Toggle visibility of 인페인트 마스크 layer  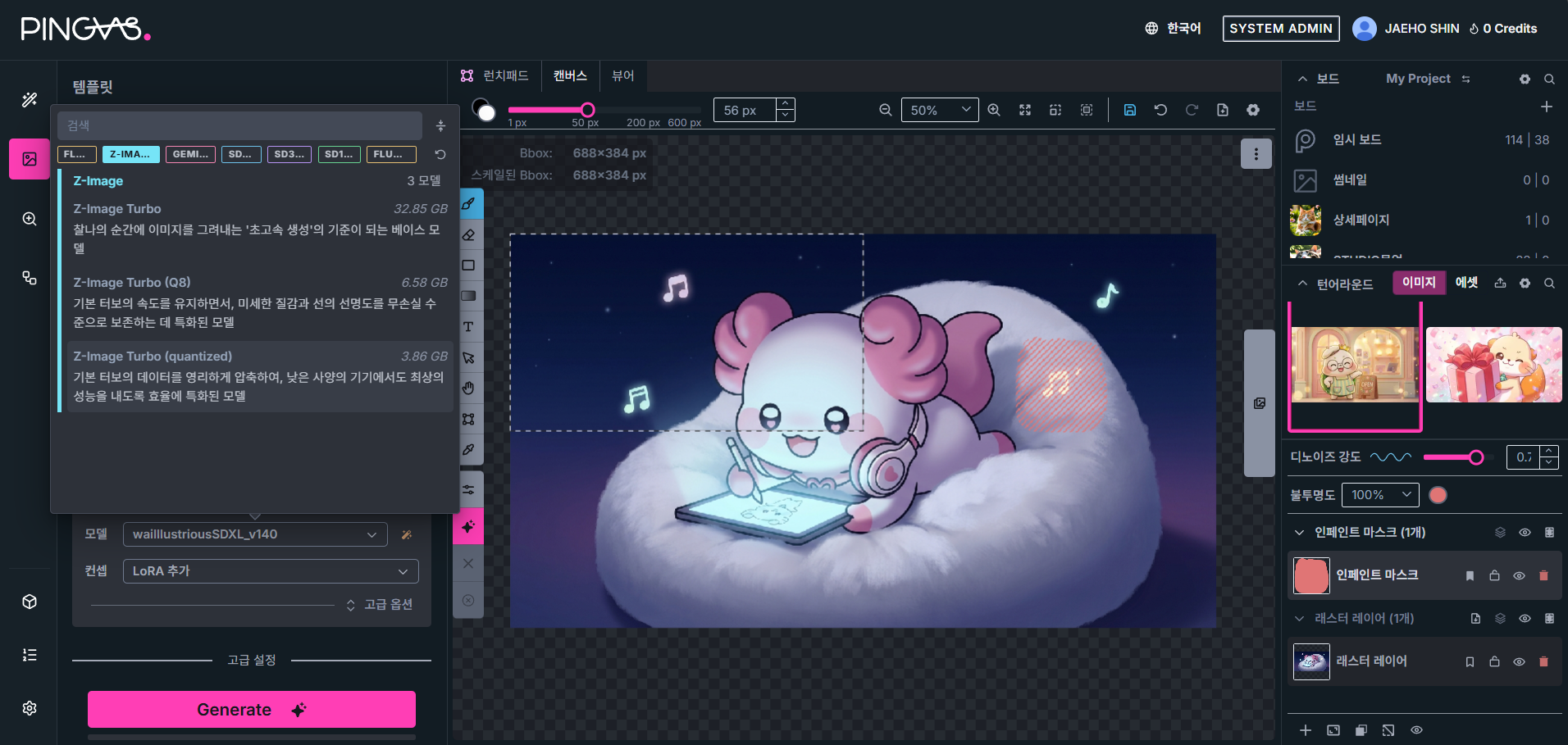(x=1519, y=575)
